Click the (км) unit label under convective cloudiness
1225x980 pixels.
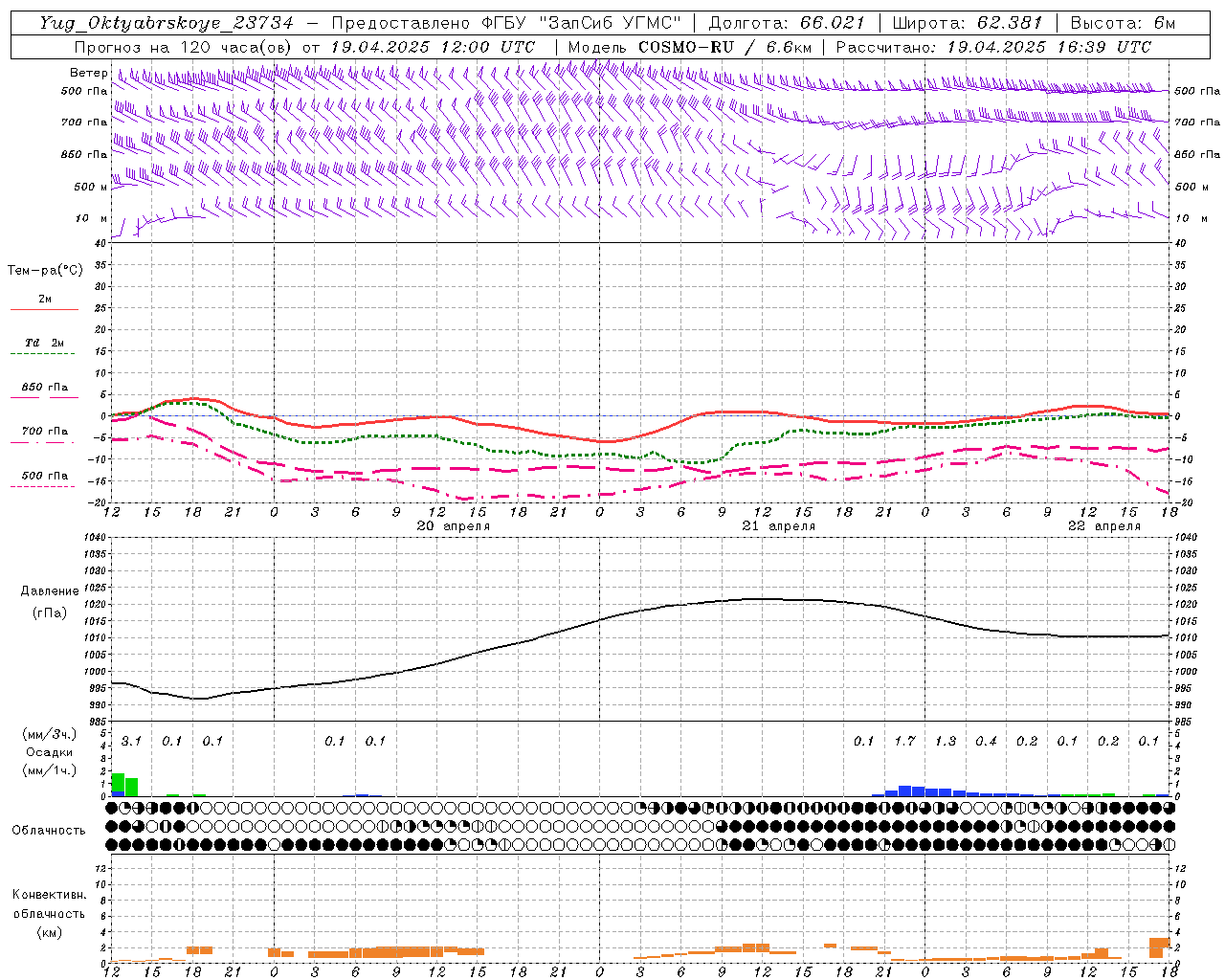pos(49,932)
